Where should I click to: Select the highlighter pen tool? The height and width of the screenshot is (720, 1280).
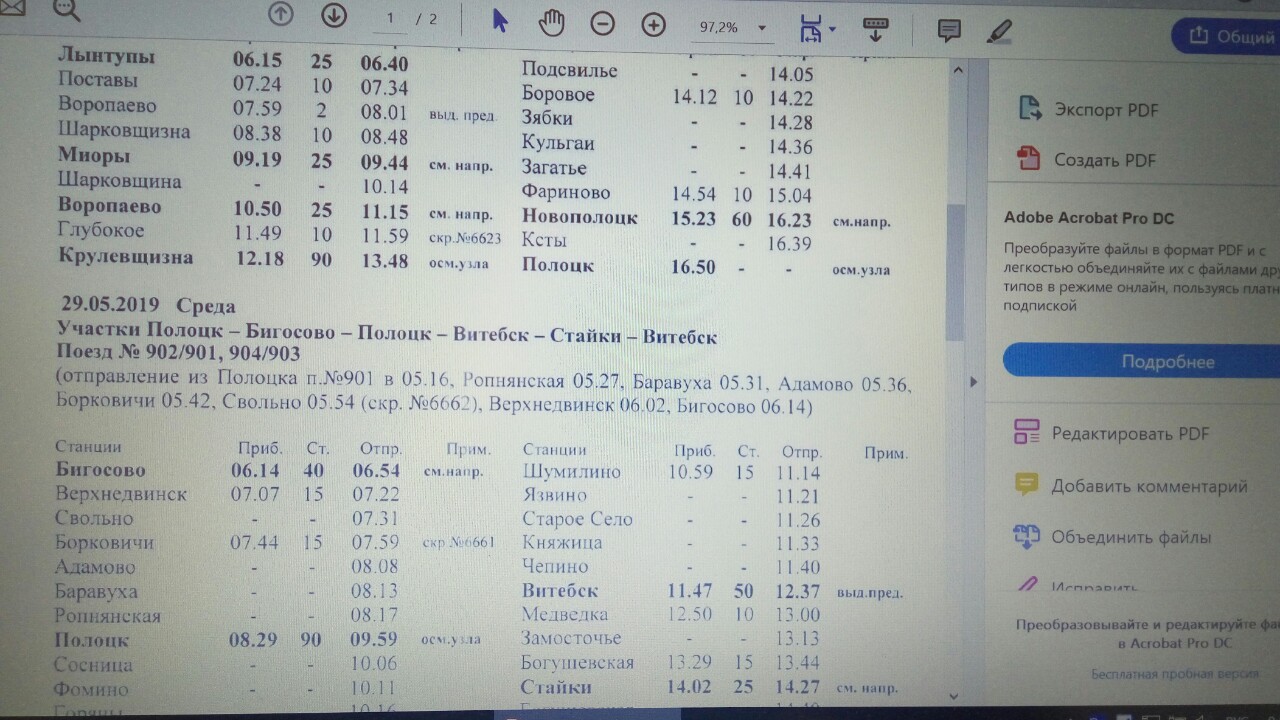click(x=999, y=32)
